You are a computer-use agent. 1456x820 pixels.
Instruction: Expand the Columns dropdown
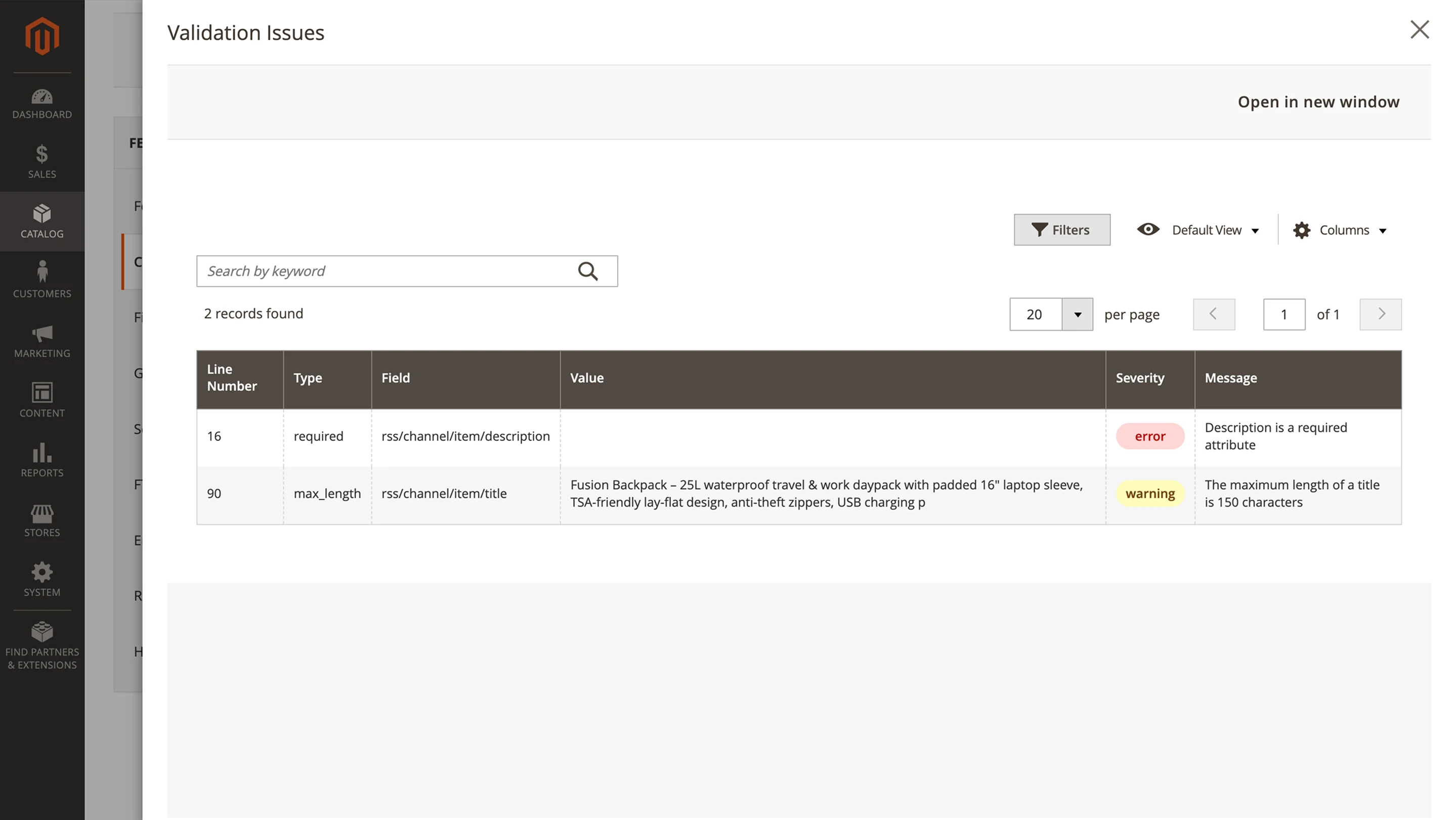coord(1341,230)
